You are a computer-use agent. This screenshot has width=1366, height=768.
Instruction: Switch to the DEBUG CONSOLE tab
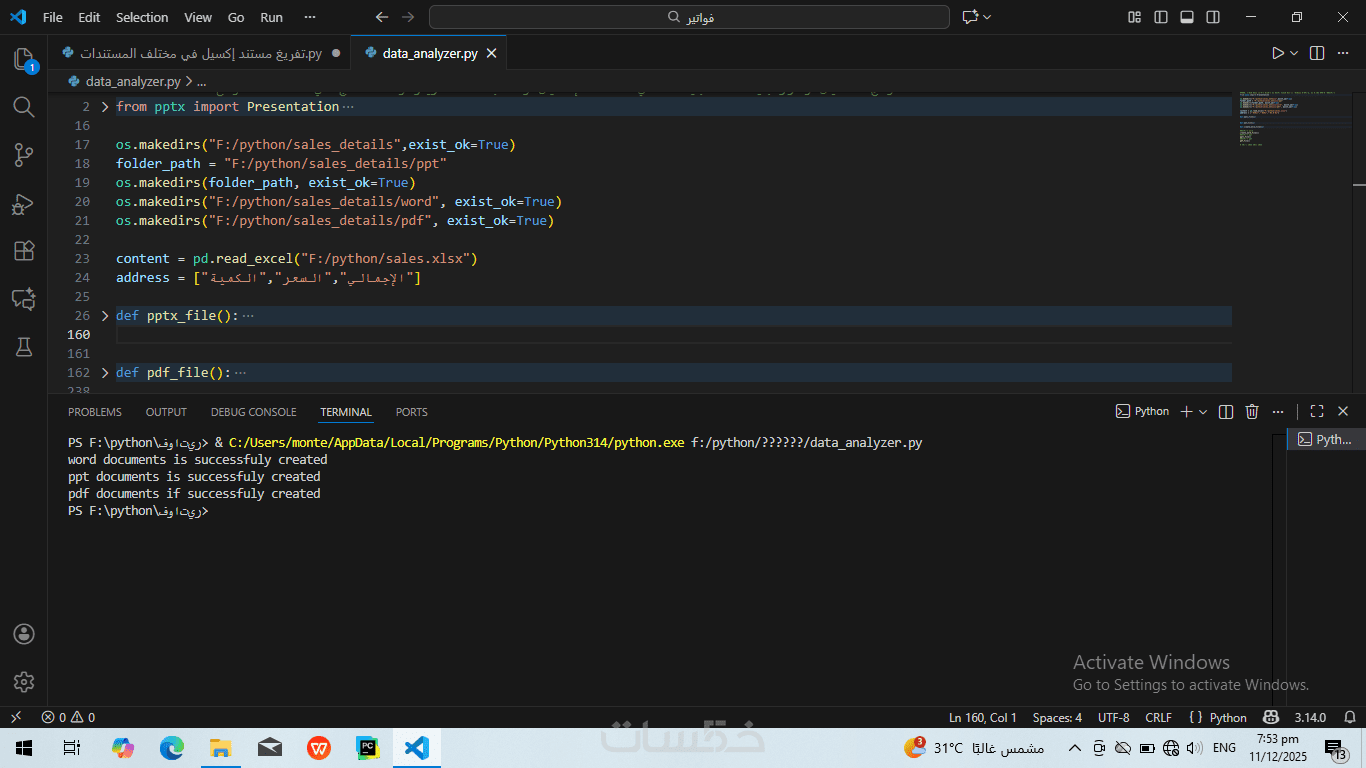pos(253,412)
